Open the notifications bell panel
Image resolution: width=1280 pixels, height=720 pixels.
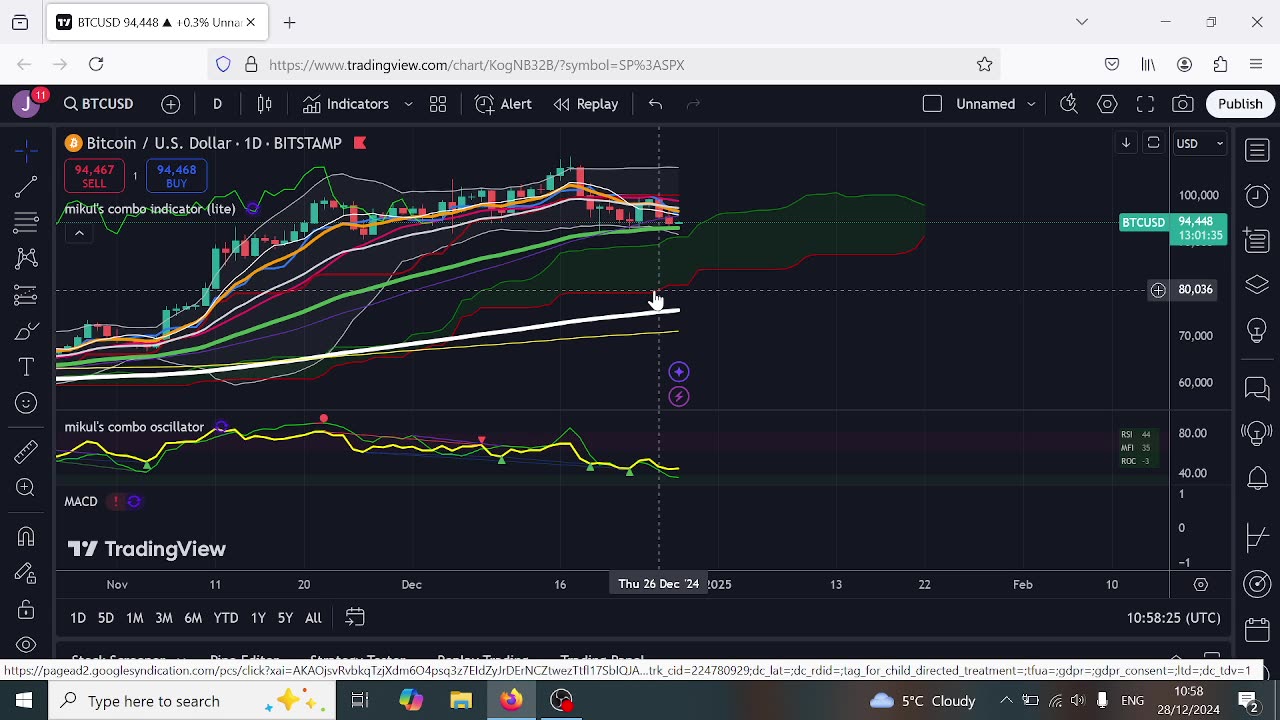click(x=1257, y=479)
